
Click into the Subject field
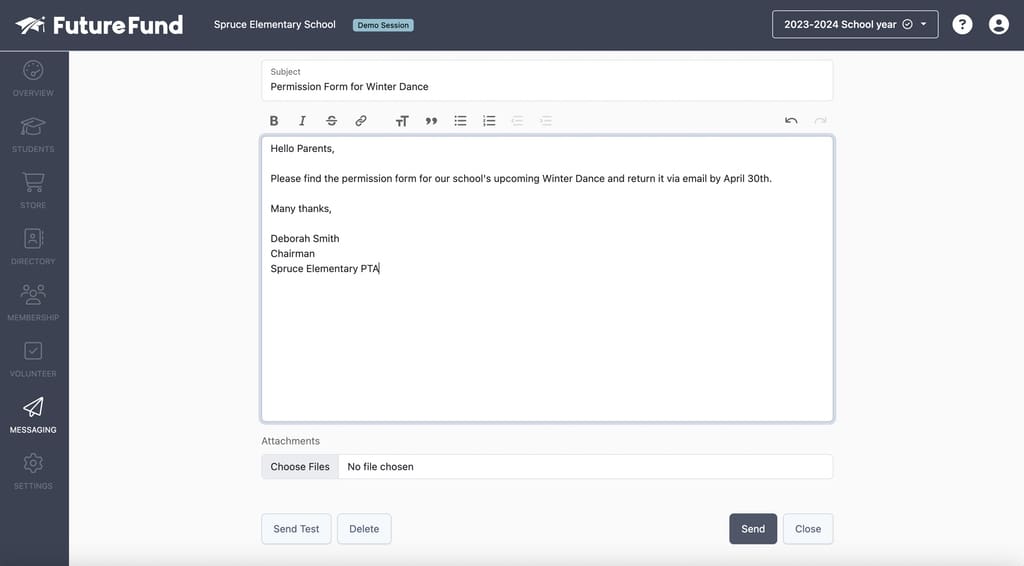(547, 87)
